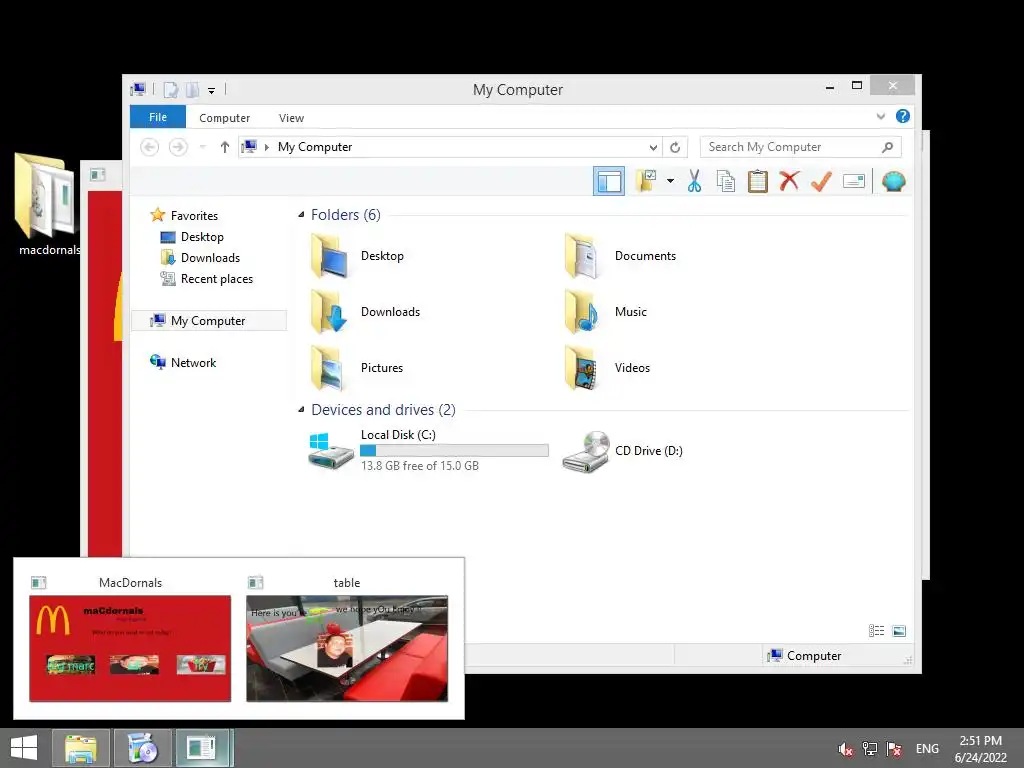The width and height of the screenshot is (1024, 768).
Task: Open the Quick Access Toolbar dropdown
Action: tap(212, 90)
